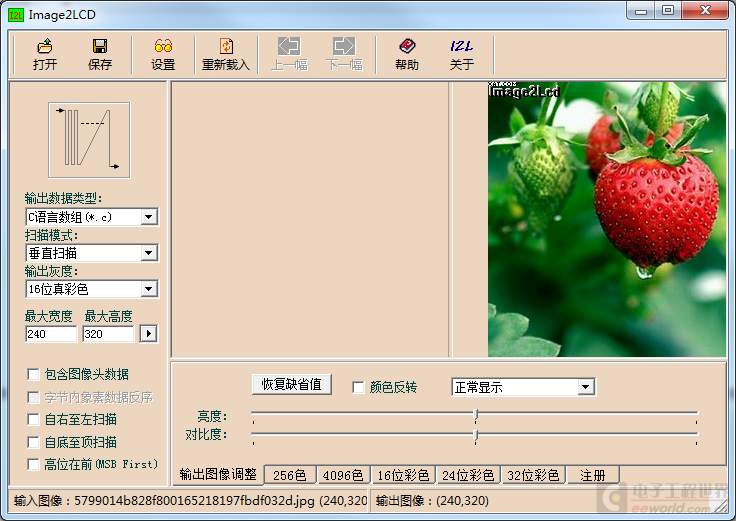Screen dimensions: 736x521
Task: Minimize the Image2LCD window
Action: point(641,10)
